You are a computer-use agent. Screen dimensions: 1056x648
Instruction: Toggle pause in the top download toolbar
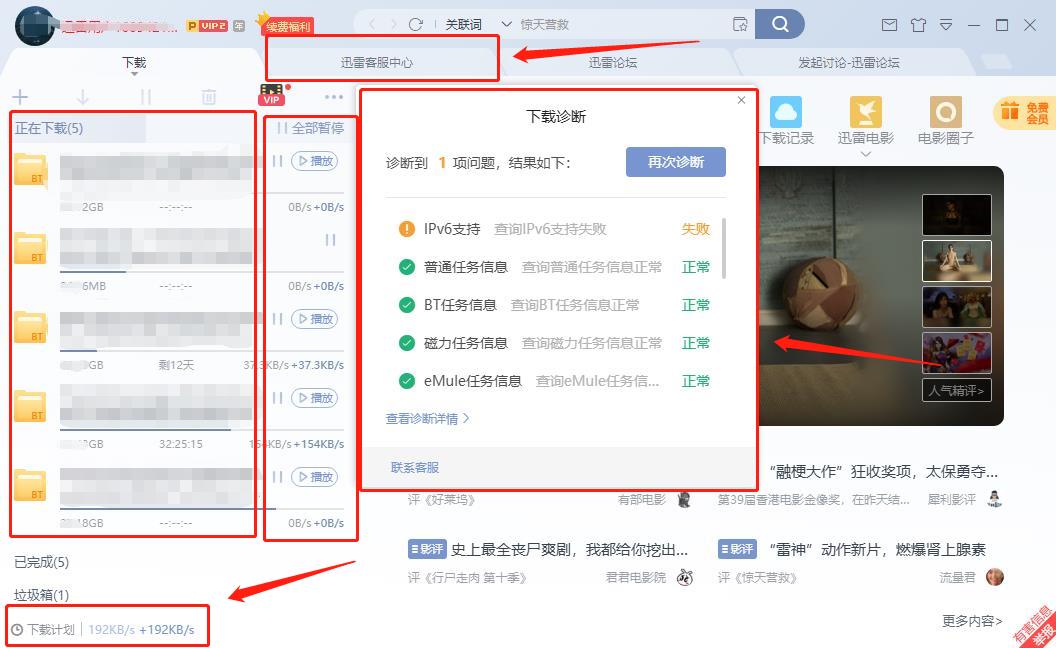146,97
